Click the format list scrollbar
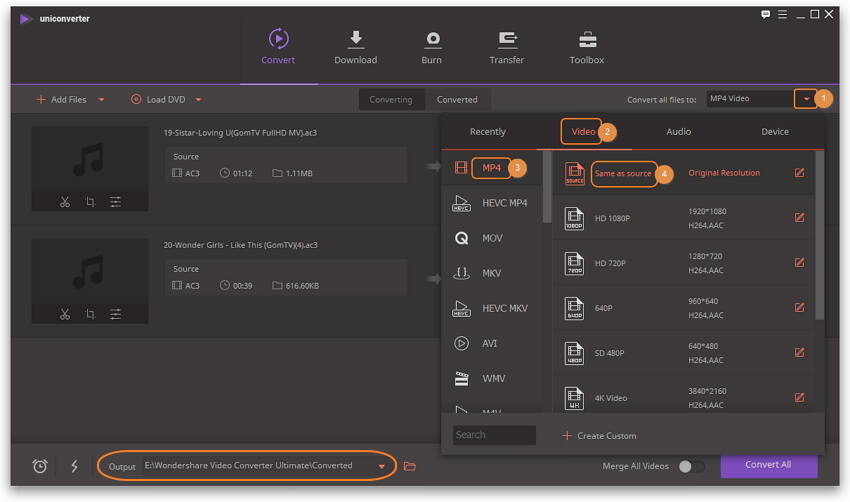This screenshot has height=502, width=850. [547, 187]
